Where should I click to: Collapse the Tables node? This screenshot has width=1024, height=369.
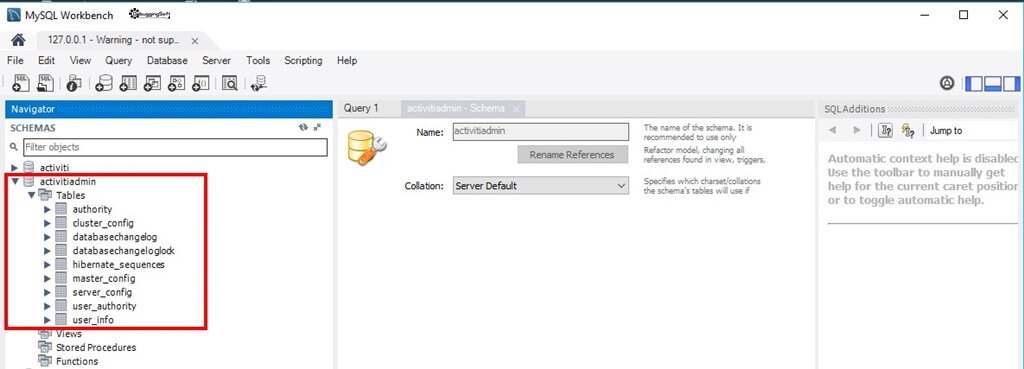(x=31, y=195)
